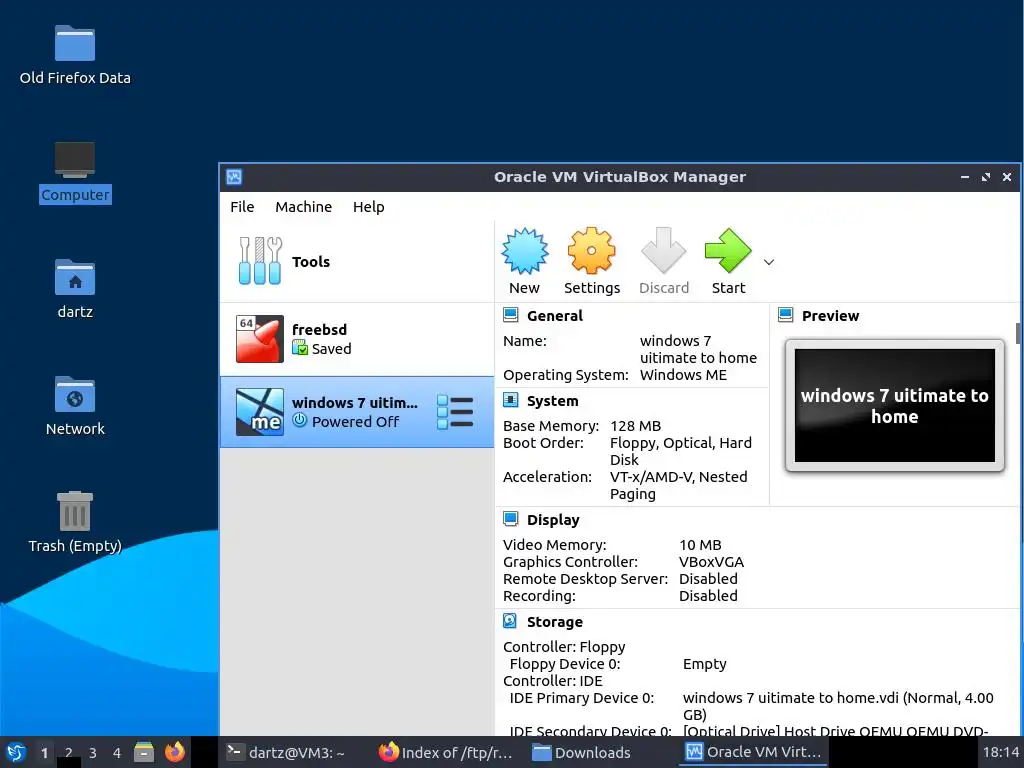Switch to workspace 3
The image size is (1024, 768).
[93, 753]
